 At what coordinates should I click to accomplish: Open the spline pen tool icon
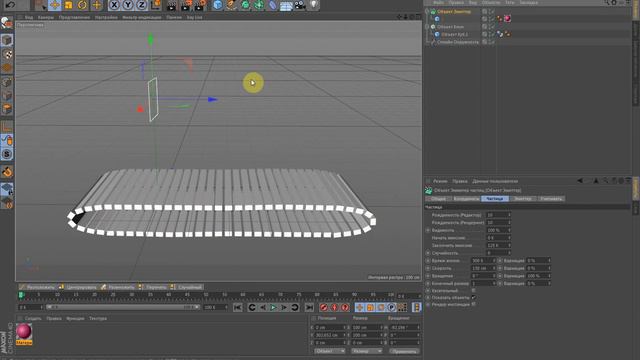click(231, 5)
